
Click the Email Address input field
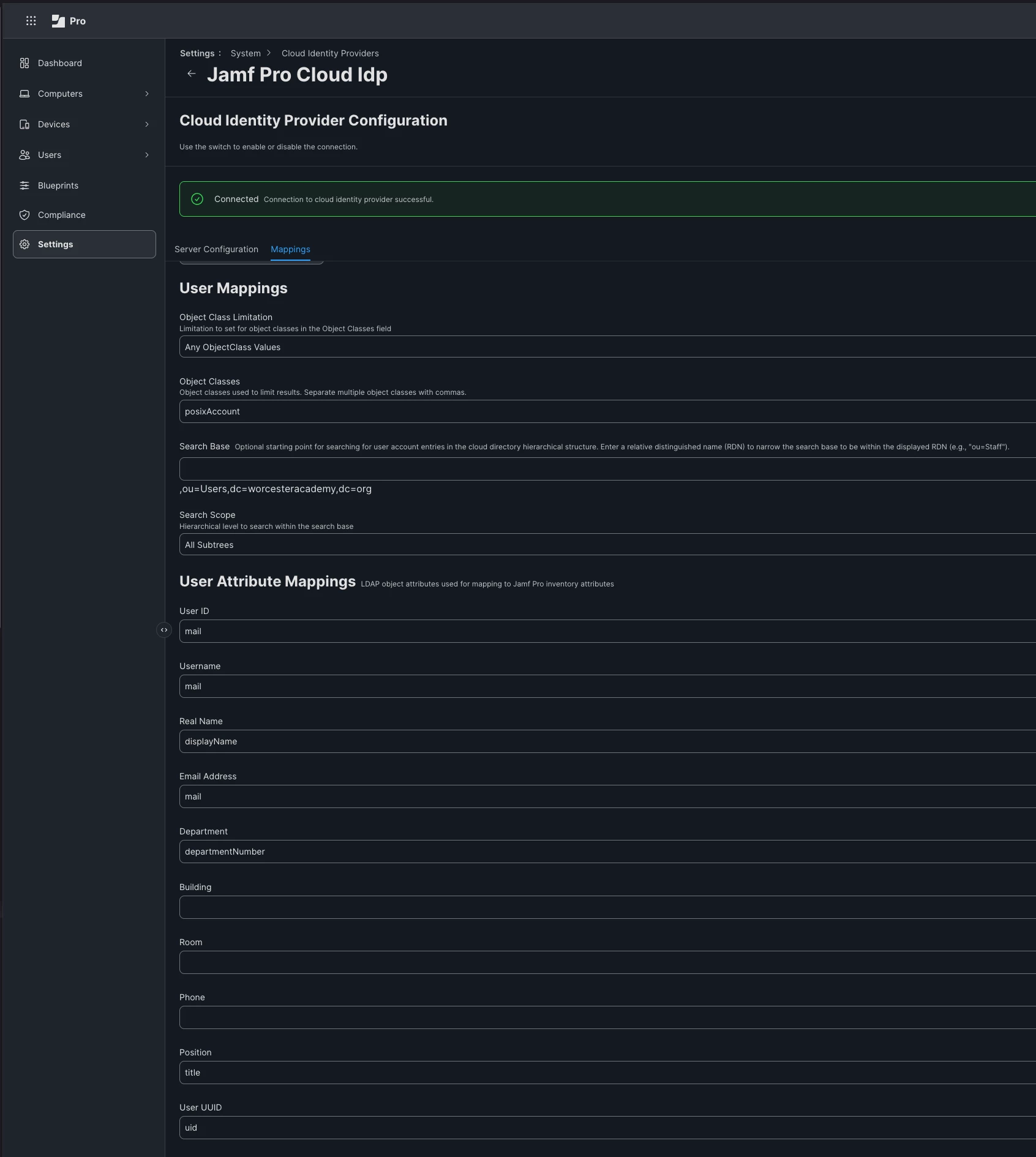pos(607,796)
